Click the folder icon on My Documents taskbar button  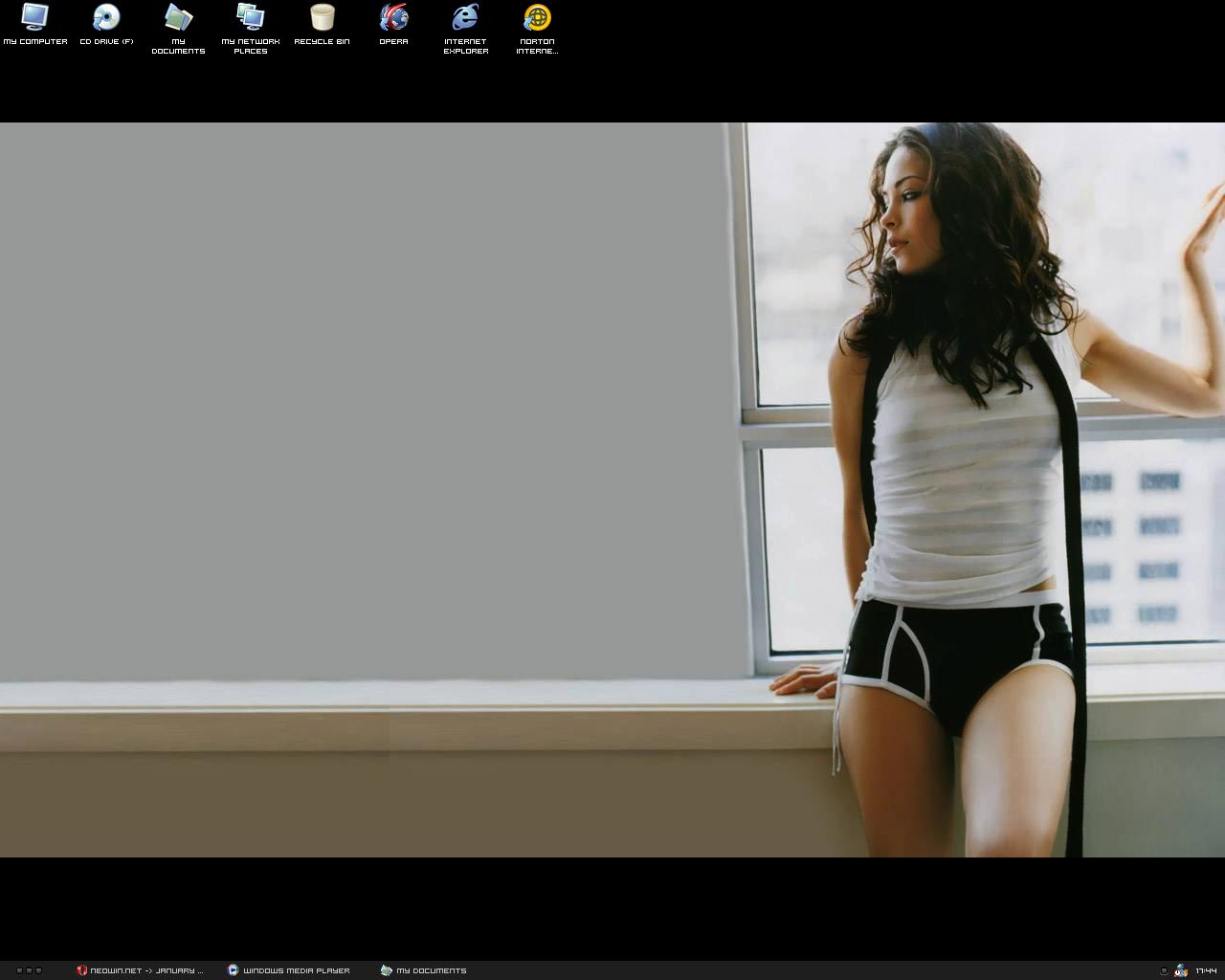386,970
